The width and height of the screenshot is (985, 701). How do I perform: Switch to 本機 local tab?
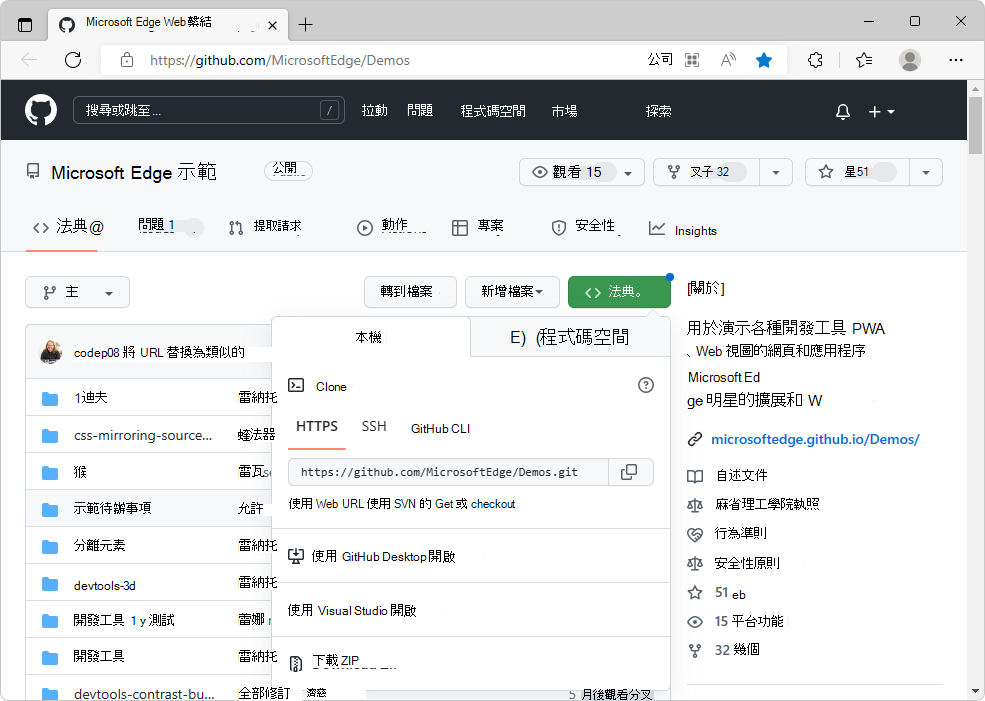[x=371, y=337]
